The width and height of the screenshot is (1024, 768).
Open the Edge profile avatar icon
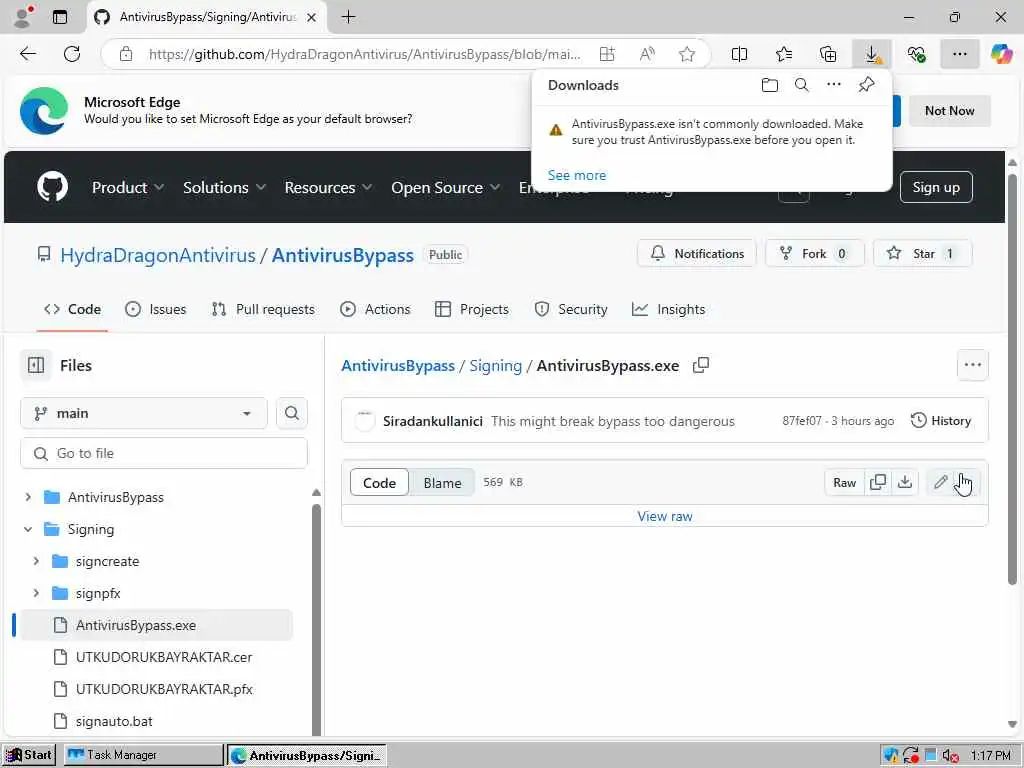pyautogui.click(x=24, y=17)
